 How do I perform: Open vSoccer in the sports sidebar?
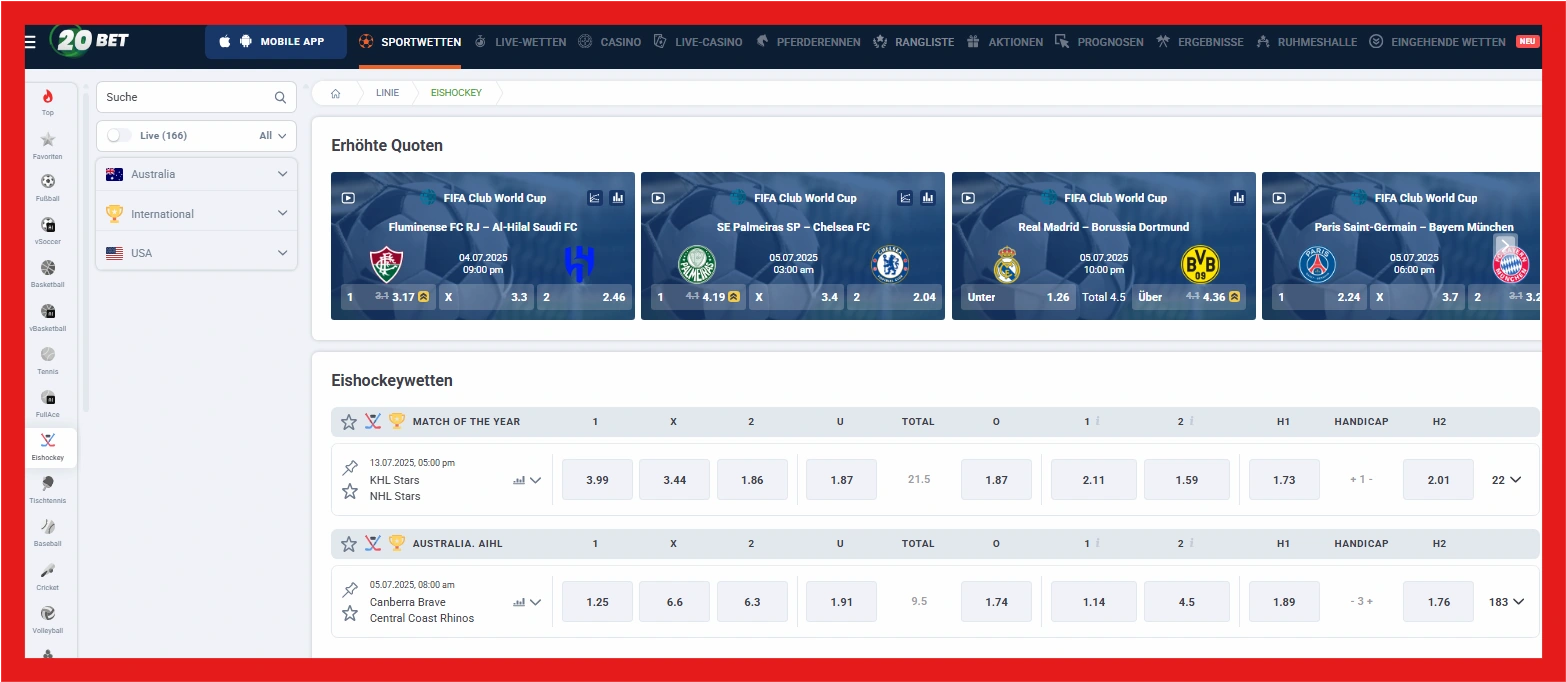click(48, 230)
